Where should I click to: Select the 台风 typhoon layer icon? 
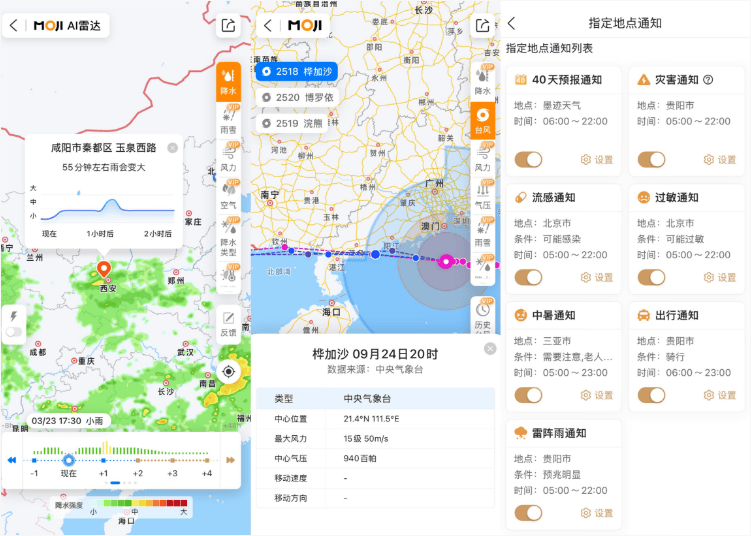[483, 120]
